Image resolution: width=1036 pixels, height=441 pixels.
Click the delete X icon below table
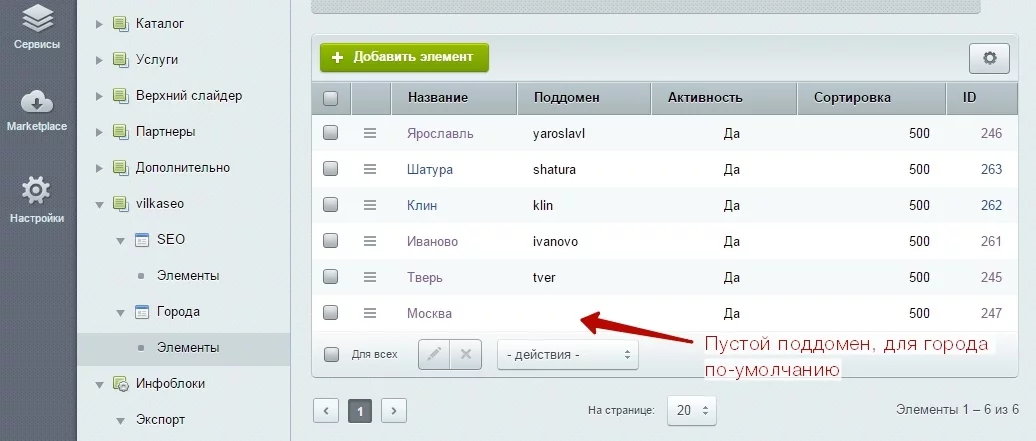click(466, 354)
